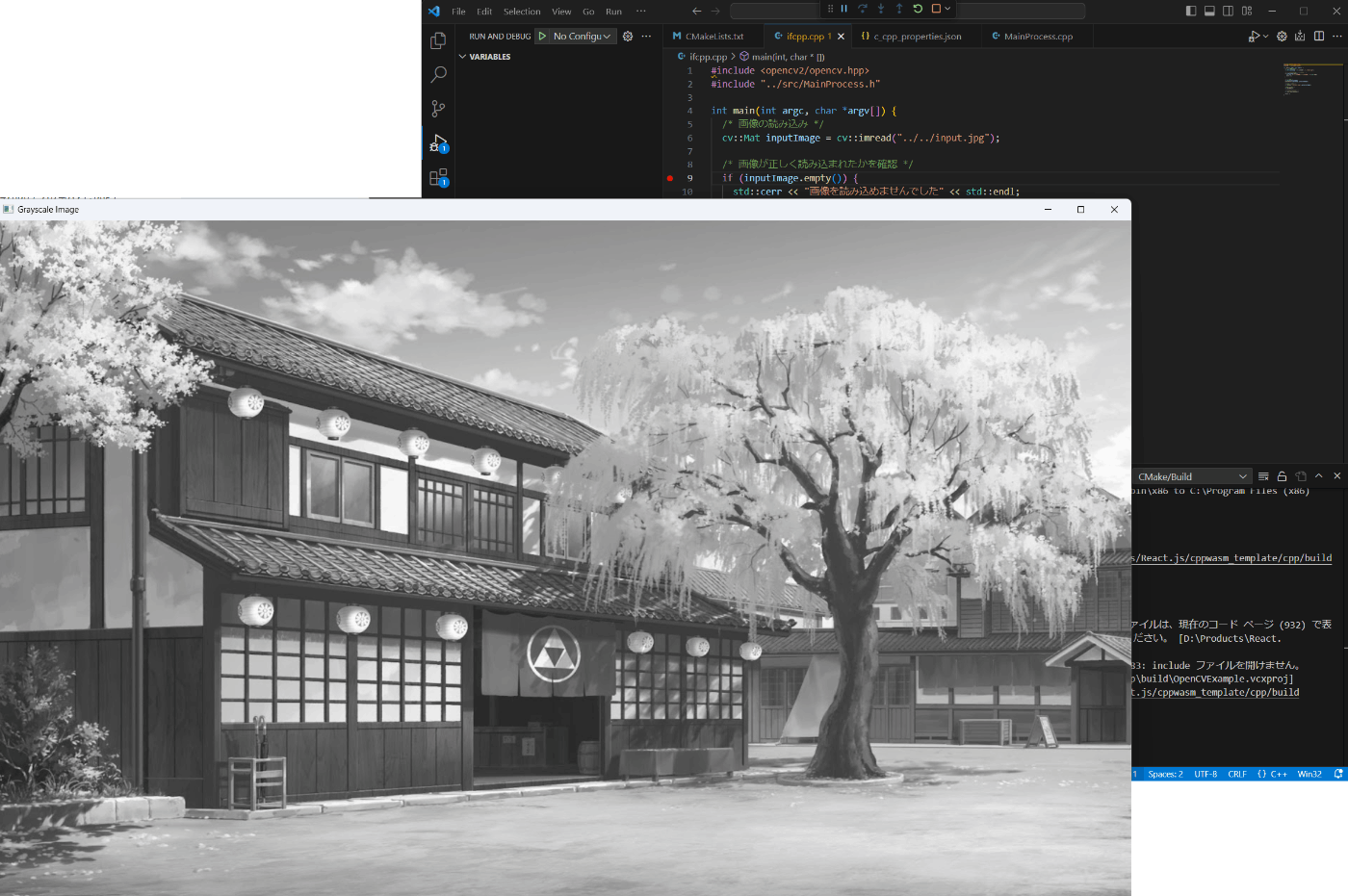Toggle the bottom panel layout icon
This screenshot has height=896, width=1348.
coord(1209,11)
